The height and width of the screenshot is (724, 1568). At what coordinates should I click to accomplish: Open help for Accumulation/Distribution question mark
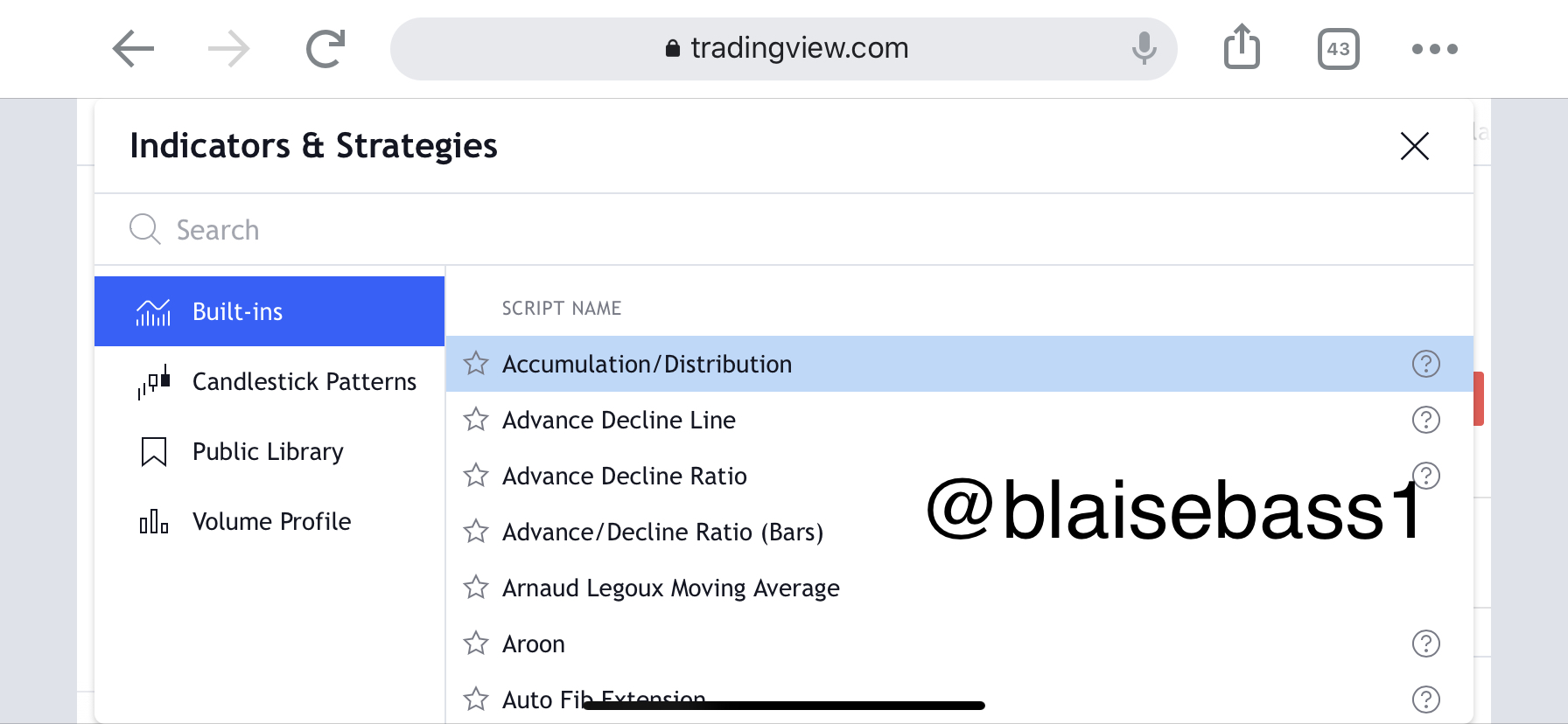point(1425,364)
